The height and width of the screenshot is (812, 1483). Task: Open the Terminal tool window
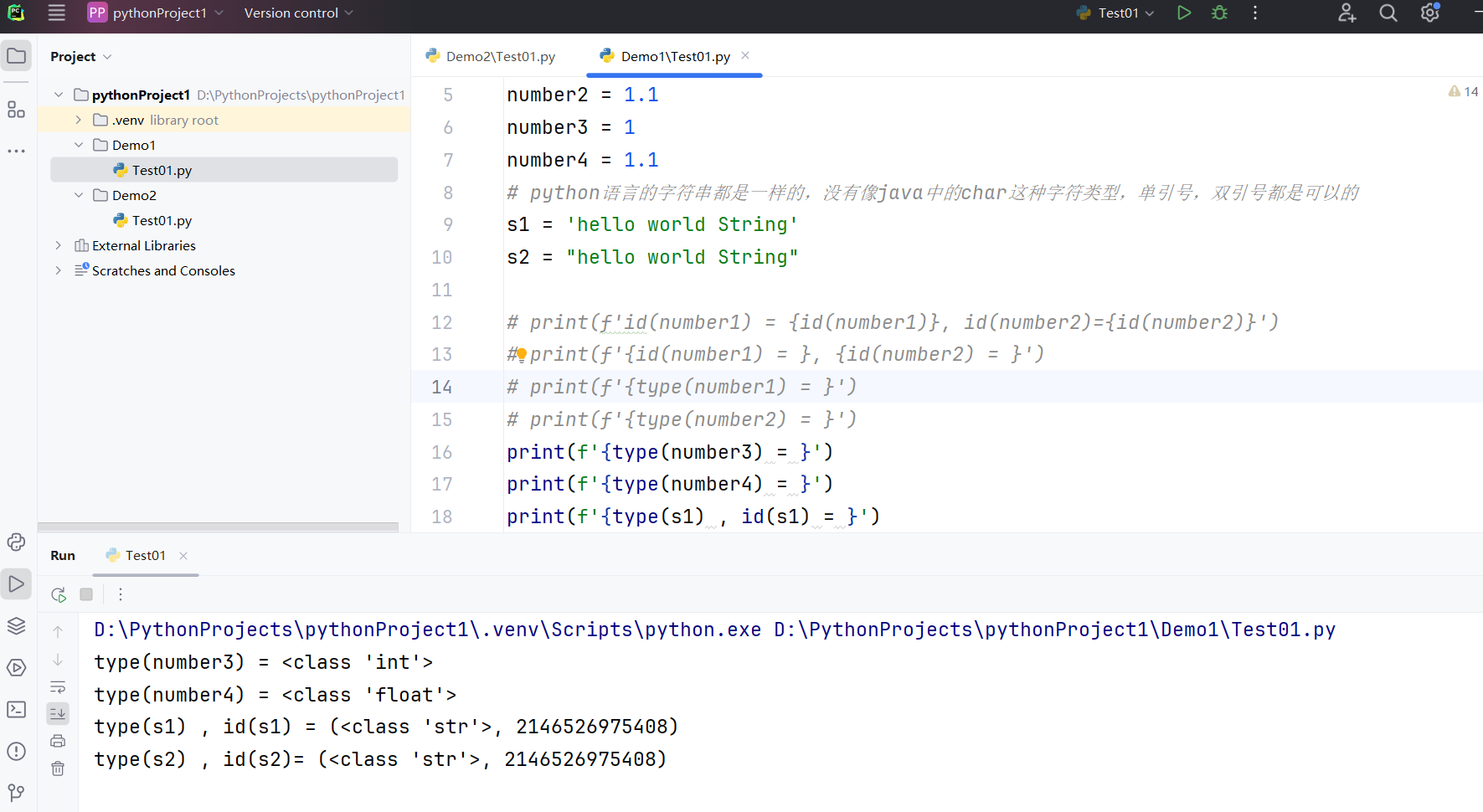[x=16, y=709]
